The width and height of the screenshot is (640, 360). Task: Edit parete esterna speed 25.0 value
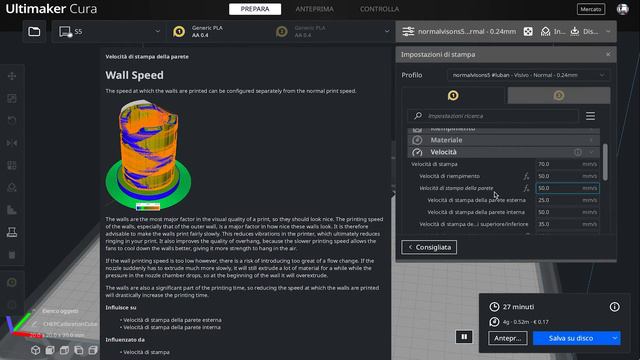[567, 200]
